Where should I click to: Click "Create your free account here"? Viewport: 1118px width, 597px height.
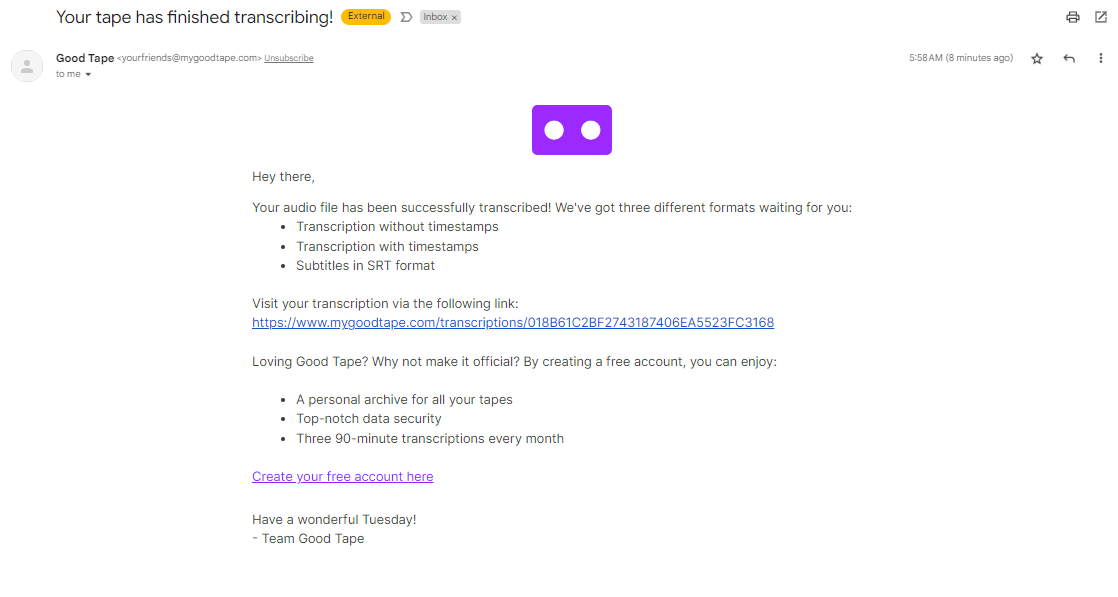(343, 477)
